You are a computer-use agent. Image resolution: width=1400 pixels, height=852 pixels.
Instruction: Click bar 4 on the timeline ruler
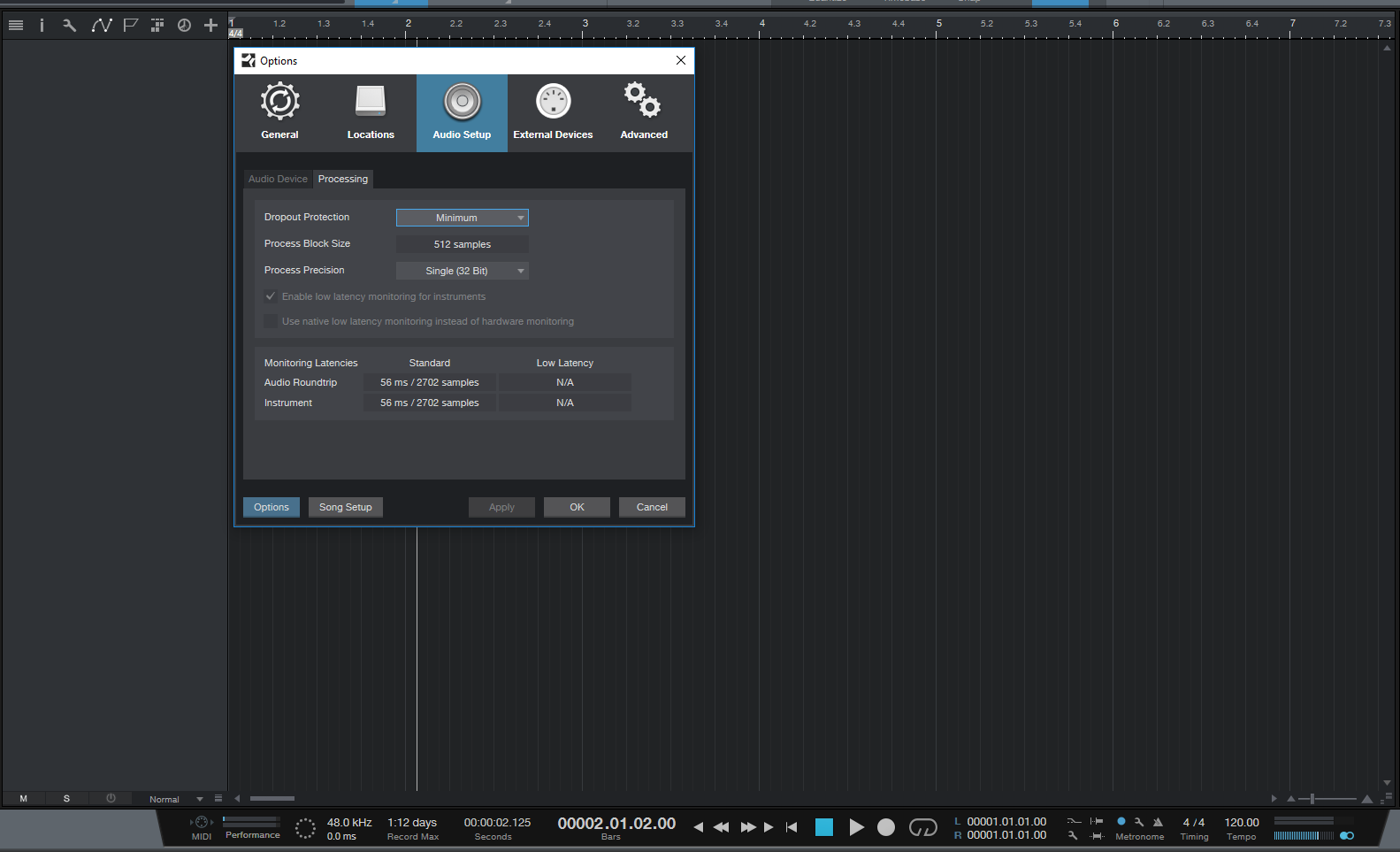(x=761, y=24)
